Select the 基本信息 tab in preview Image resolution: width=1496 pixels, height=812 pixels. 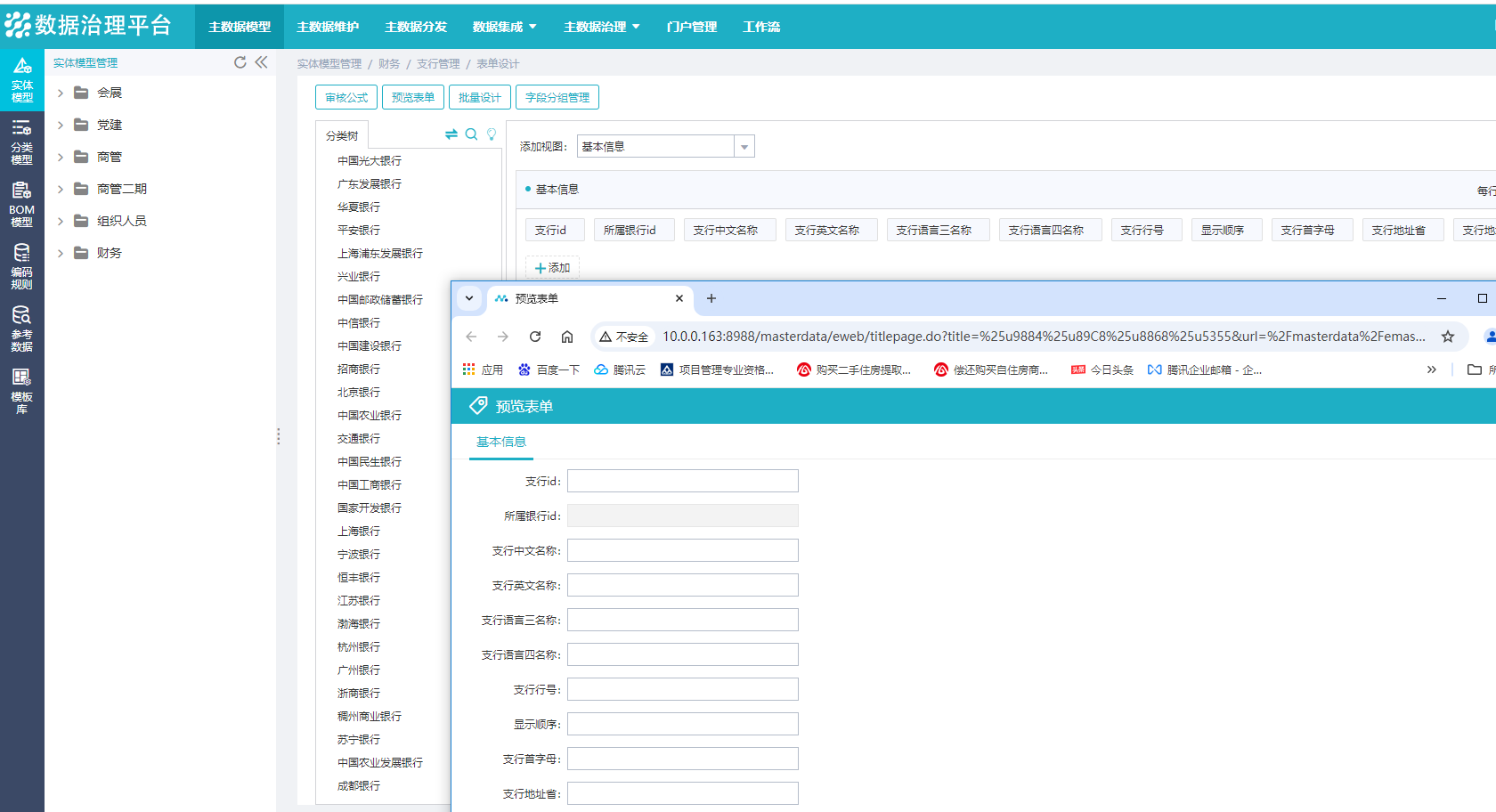point(500,443)
